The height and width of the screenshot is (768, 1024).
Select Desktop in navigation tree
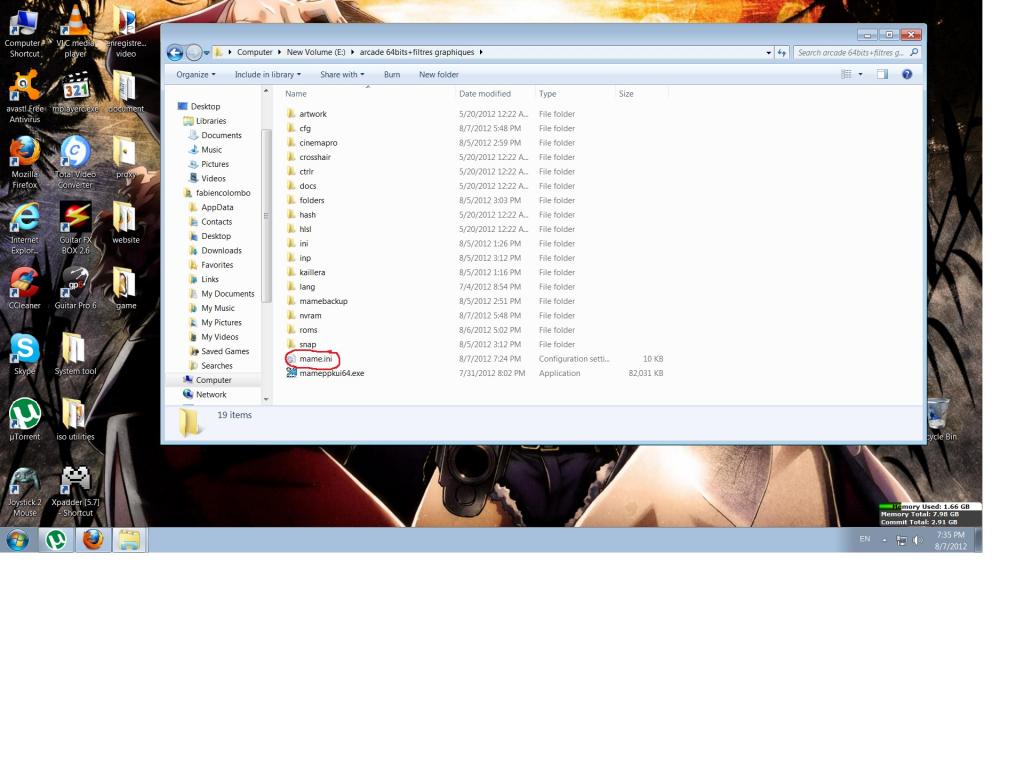click(205, 106)
